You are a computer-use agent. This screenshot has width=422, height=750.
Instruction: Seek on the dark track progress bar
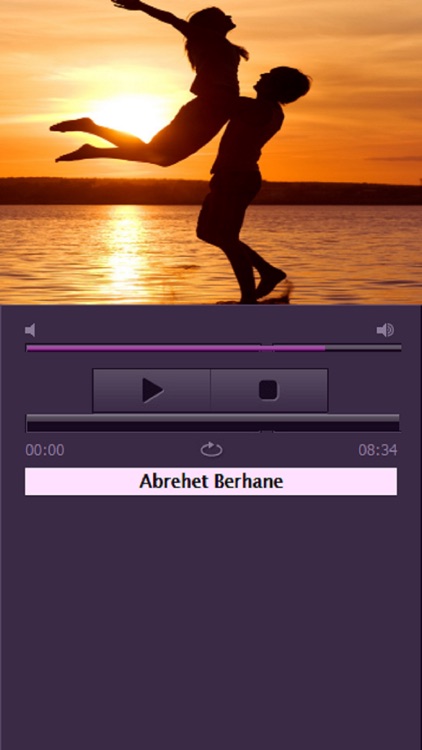[x=213, y=423]
